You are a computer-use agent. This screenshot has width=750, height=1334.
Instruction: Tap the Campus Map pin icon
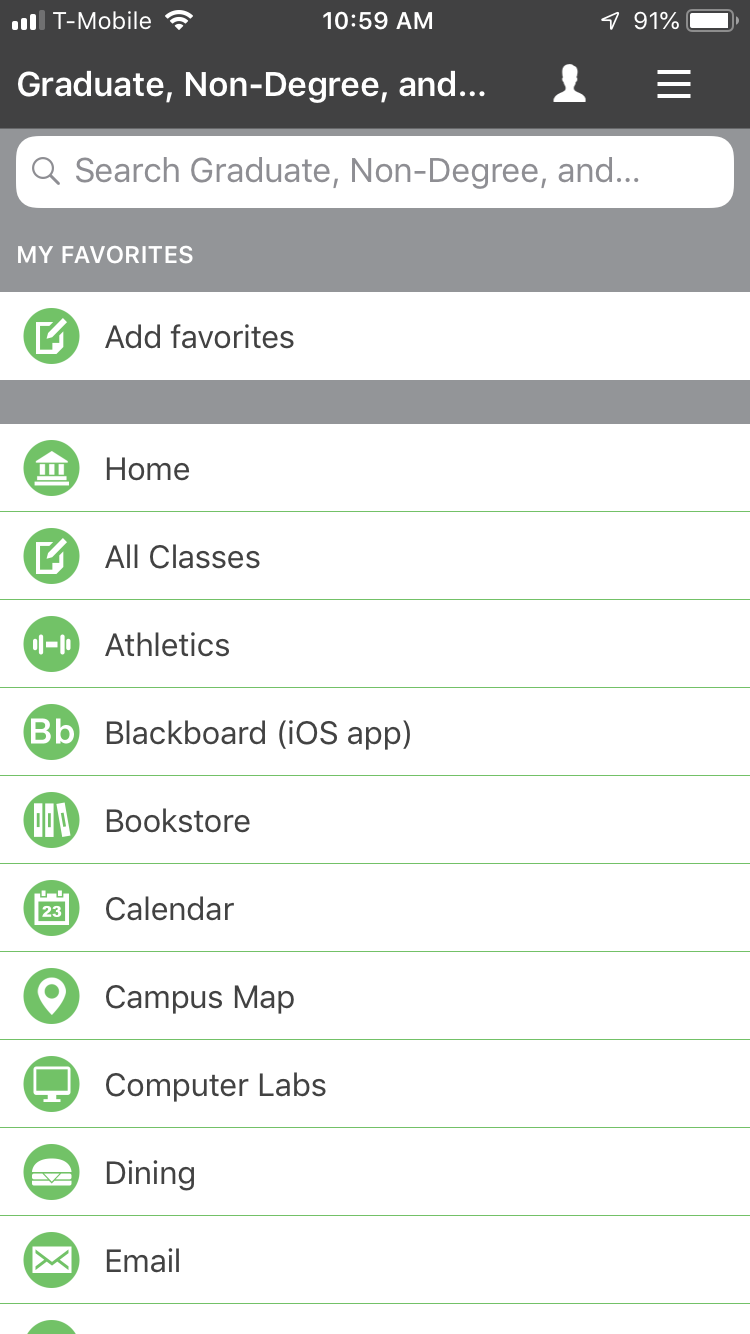tap(51, 996)
